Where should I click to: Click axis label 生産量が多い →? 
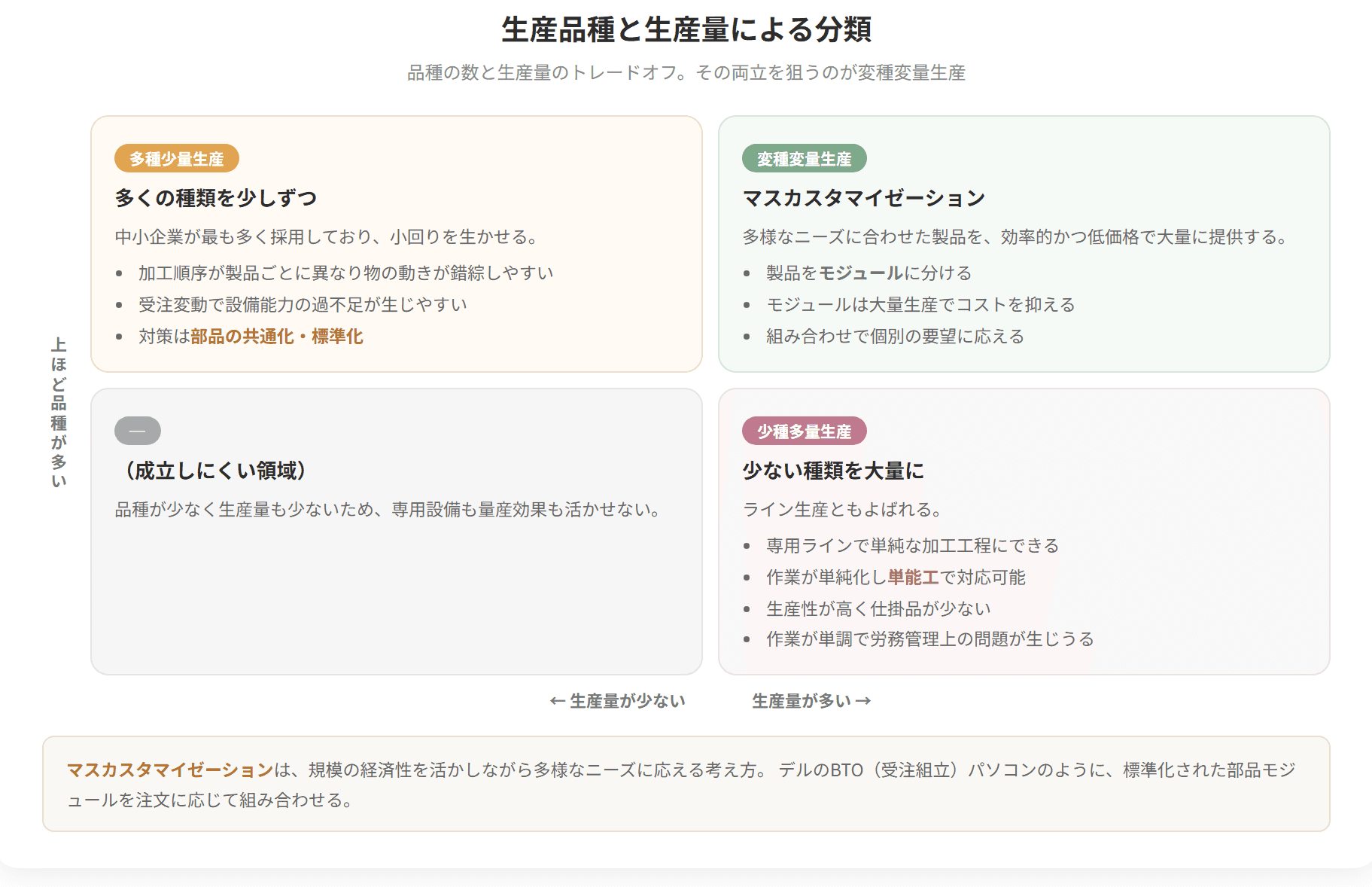(811, 701)
